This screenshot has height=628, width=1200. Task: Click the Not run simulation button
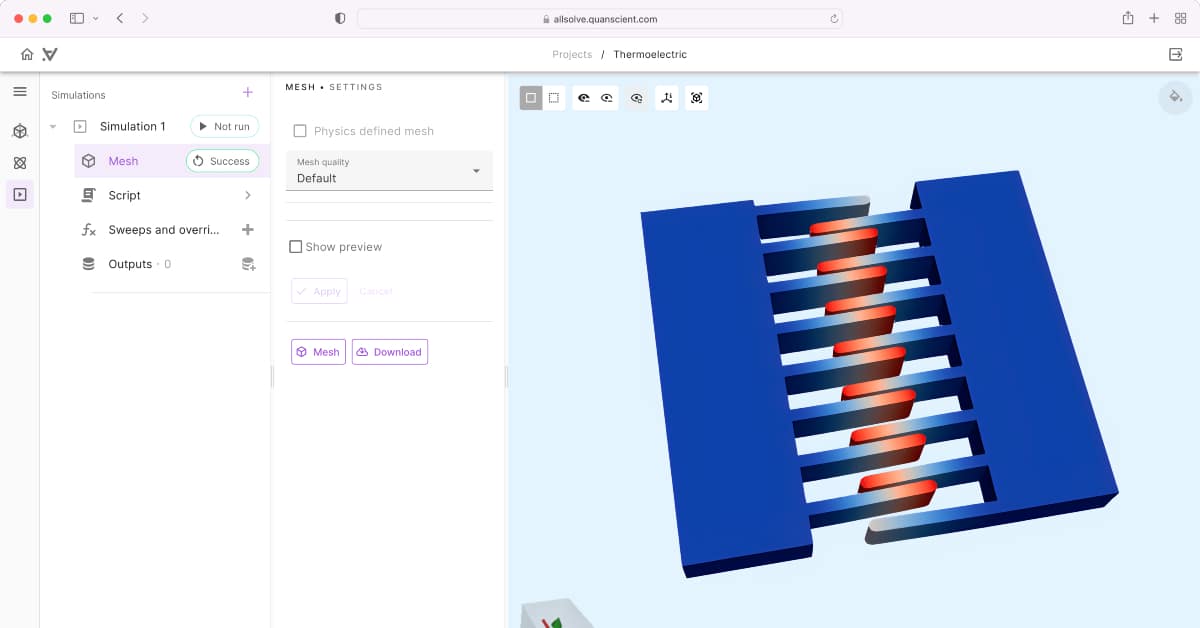tap(225, 127)
